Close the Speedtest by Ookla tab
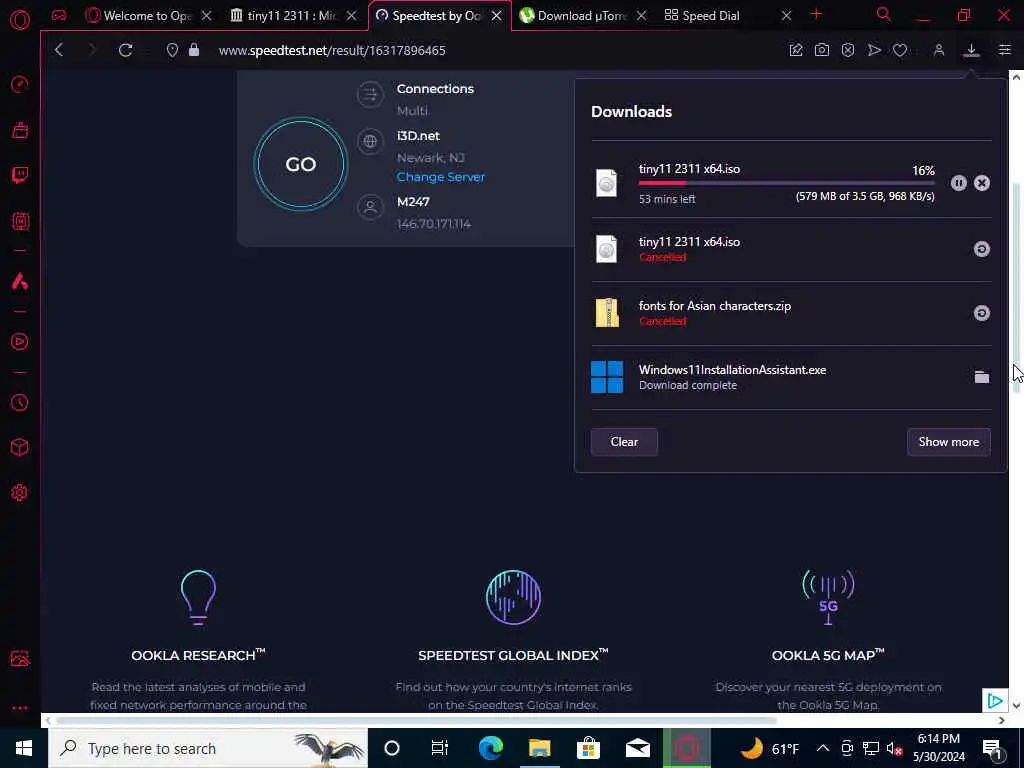This screenshot has height=768, width=1024. pyautogui.click(x=496, y=16)
